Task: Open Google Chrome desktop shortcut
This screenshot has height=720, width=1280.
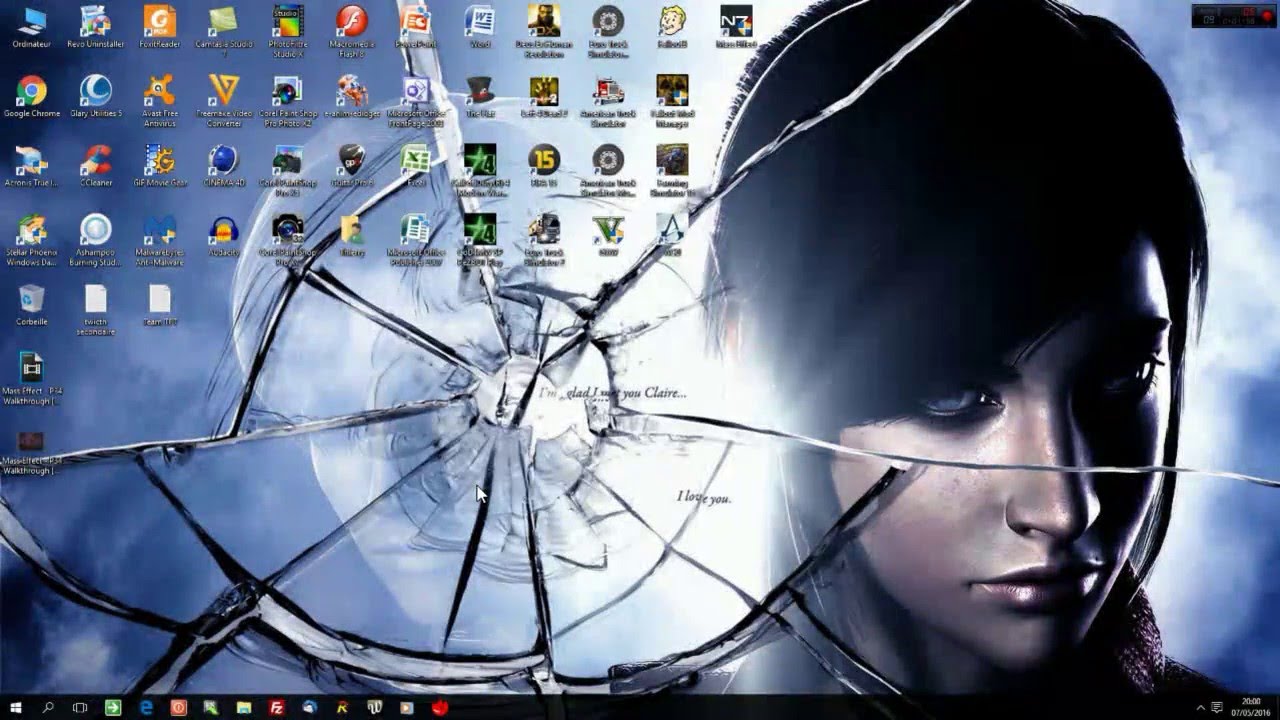Action: coord(32,97)
